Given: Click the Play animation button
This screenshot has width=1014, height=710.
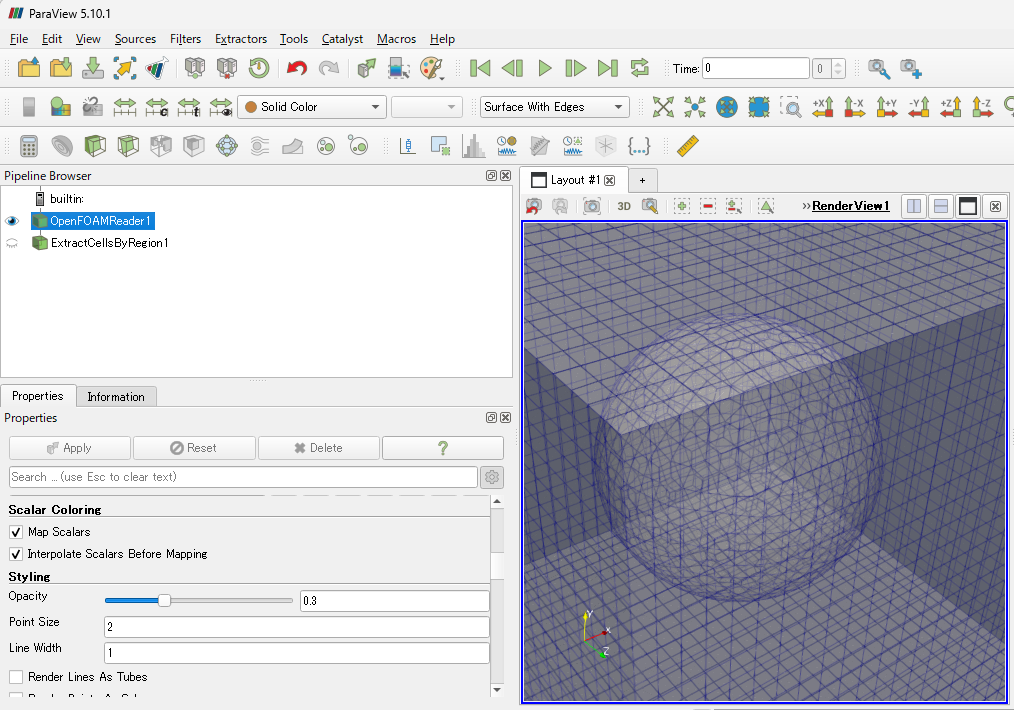Looking at the screenshot, I should pos(544,68).
